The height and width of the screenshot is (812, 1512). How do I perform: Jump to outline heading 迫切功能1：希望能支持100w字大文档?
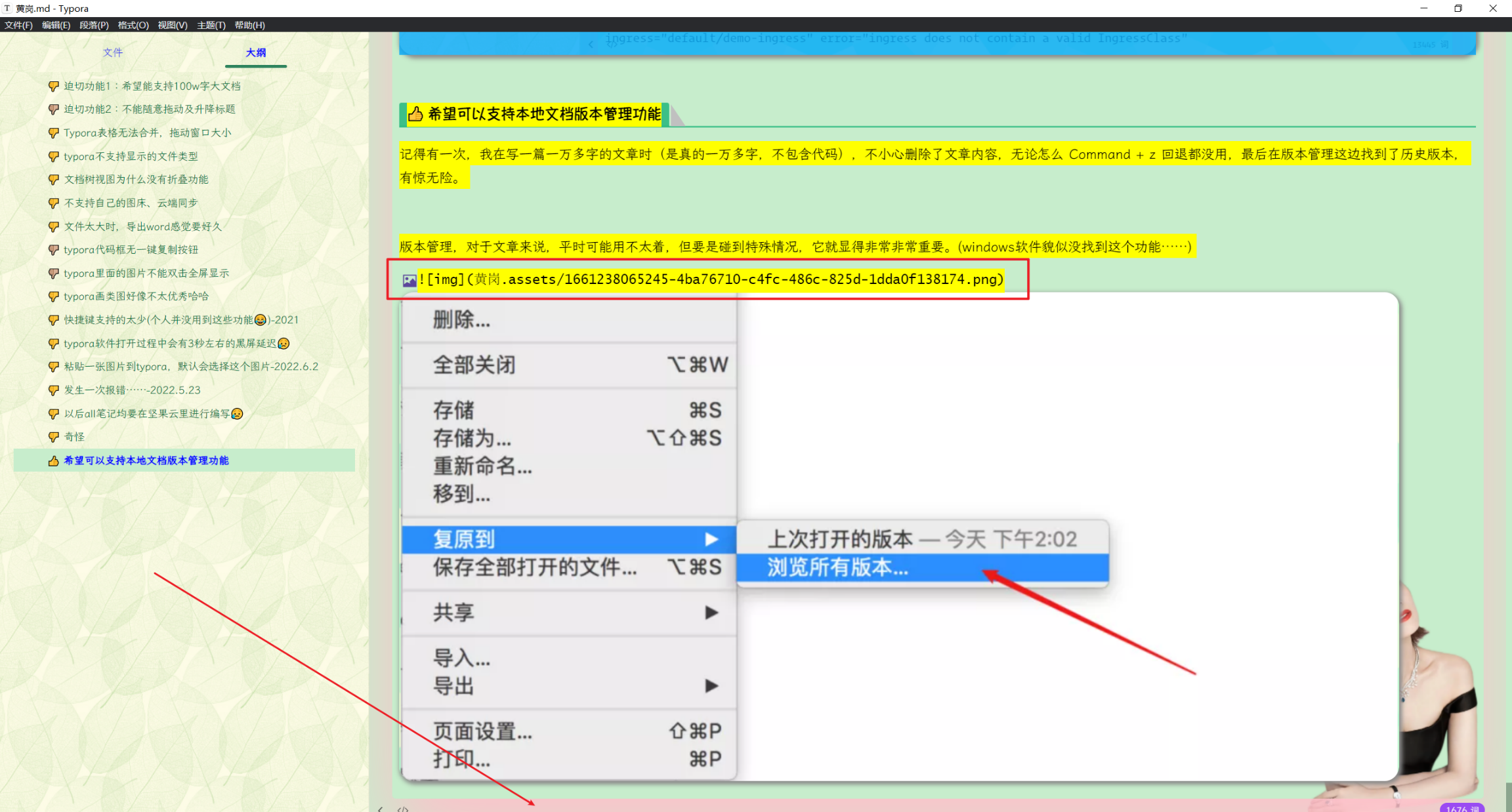coord(152,86)
